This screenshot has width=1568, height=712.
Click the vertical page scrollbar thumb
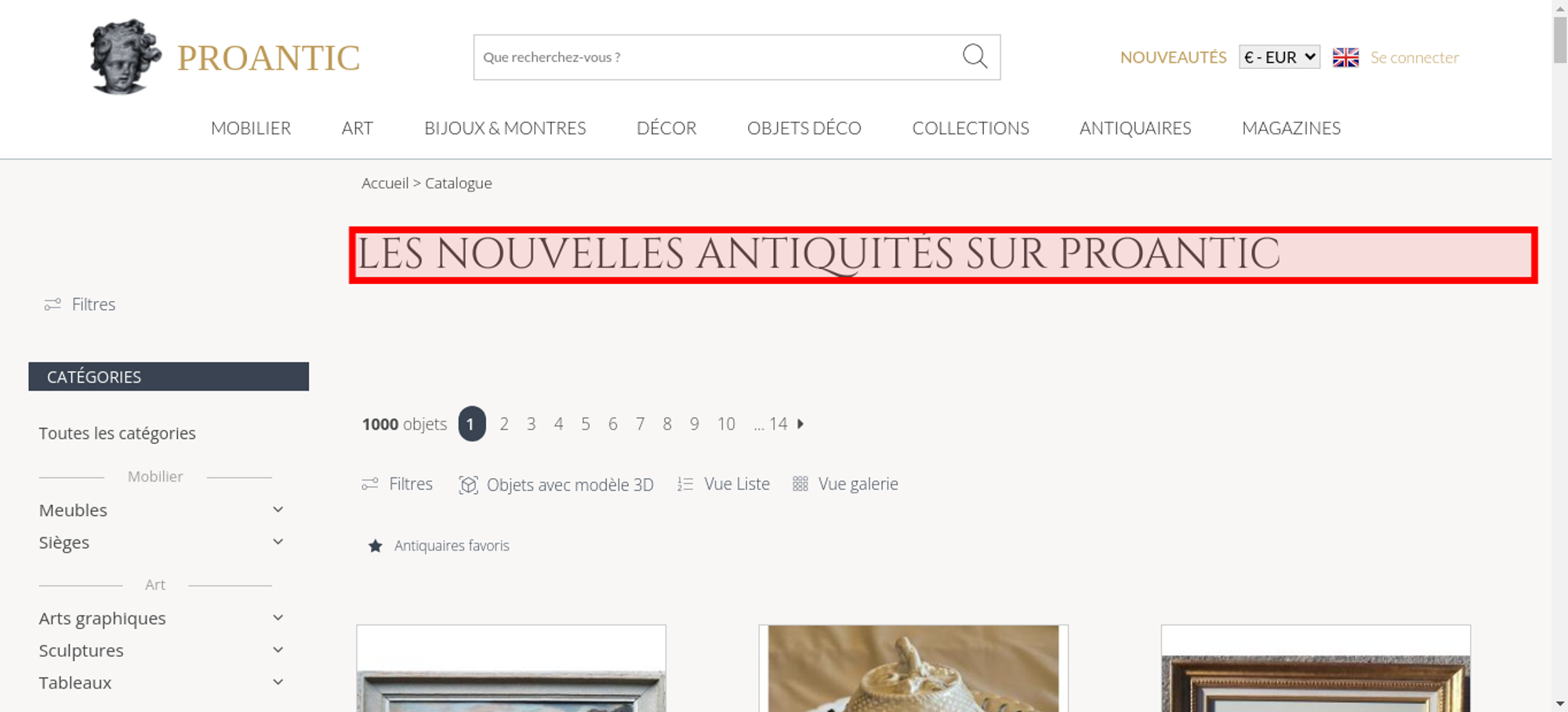click(x=1560, y=39)
